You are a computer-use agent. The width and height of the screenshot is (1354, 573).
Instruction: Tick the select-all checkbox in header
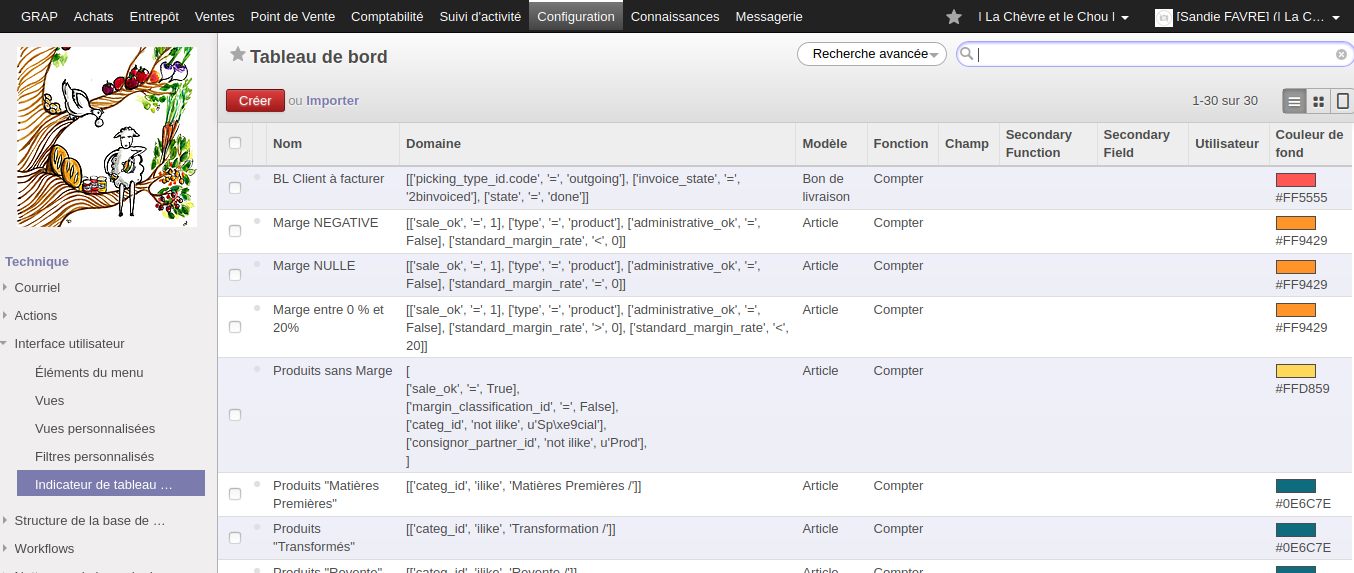tap(235, 143)
